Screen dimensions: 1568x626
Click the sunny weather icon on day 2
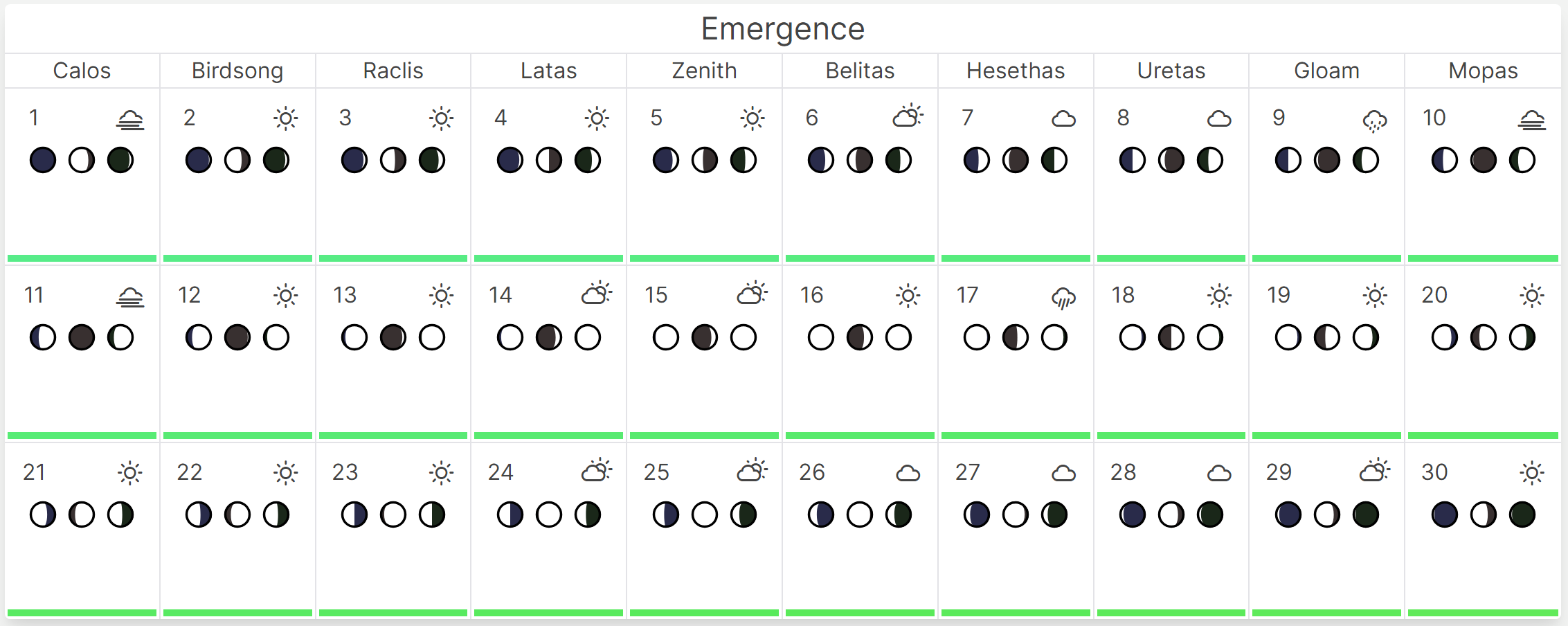285,118
